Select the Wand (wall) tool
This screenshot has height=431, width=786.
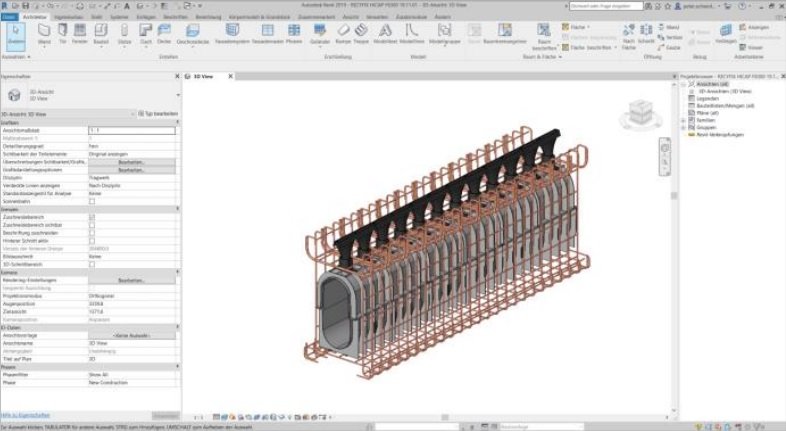pyautogui.click(x=44, y=34)
